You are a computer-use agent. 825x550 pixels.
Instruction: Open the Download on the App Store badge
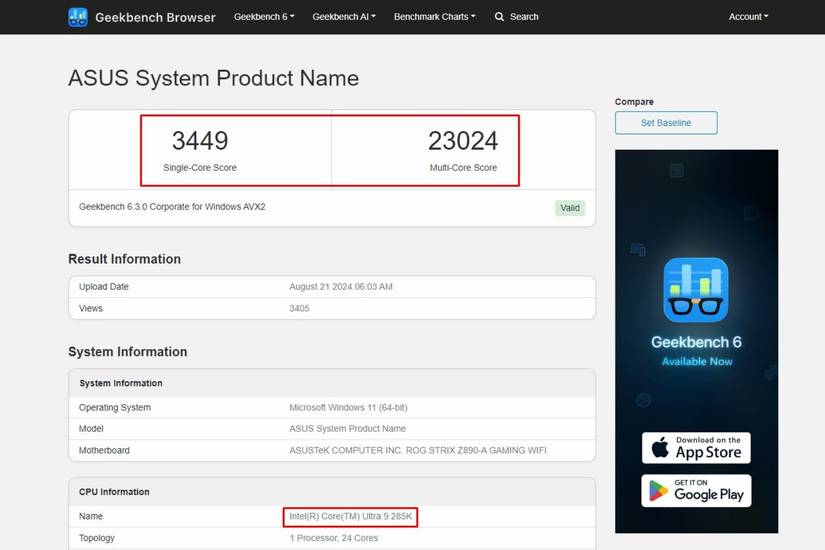[696, 448]
